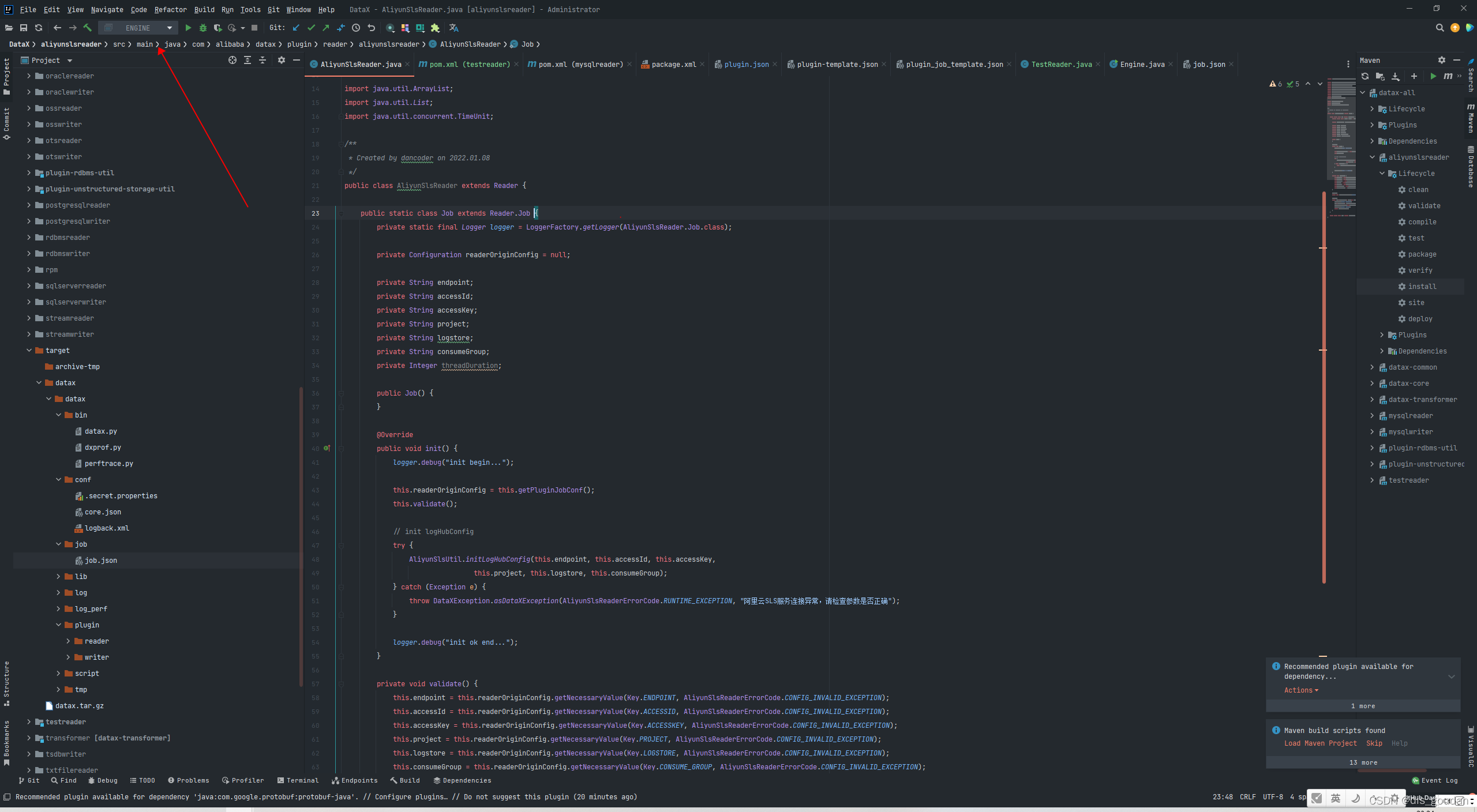Switch to package.xml editor tab
This screenshot has height=812, width=1477.
[673, 64]
